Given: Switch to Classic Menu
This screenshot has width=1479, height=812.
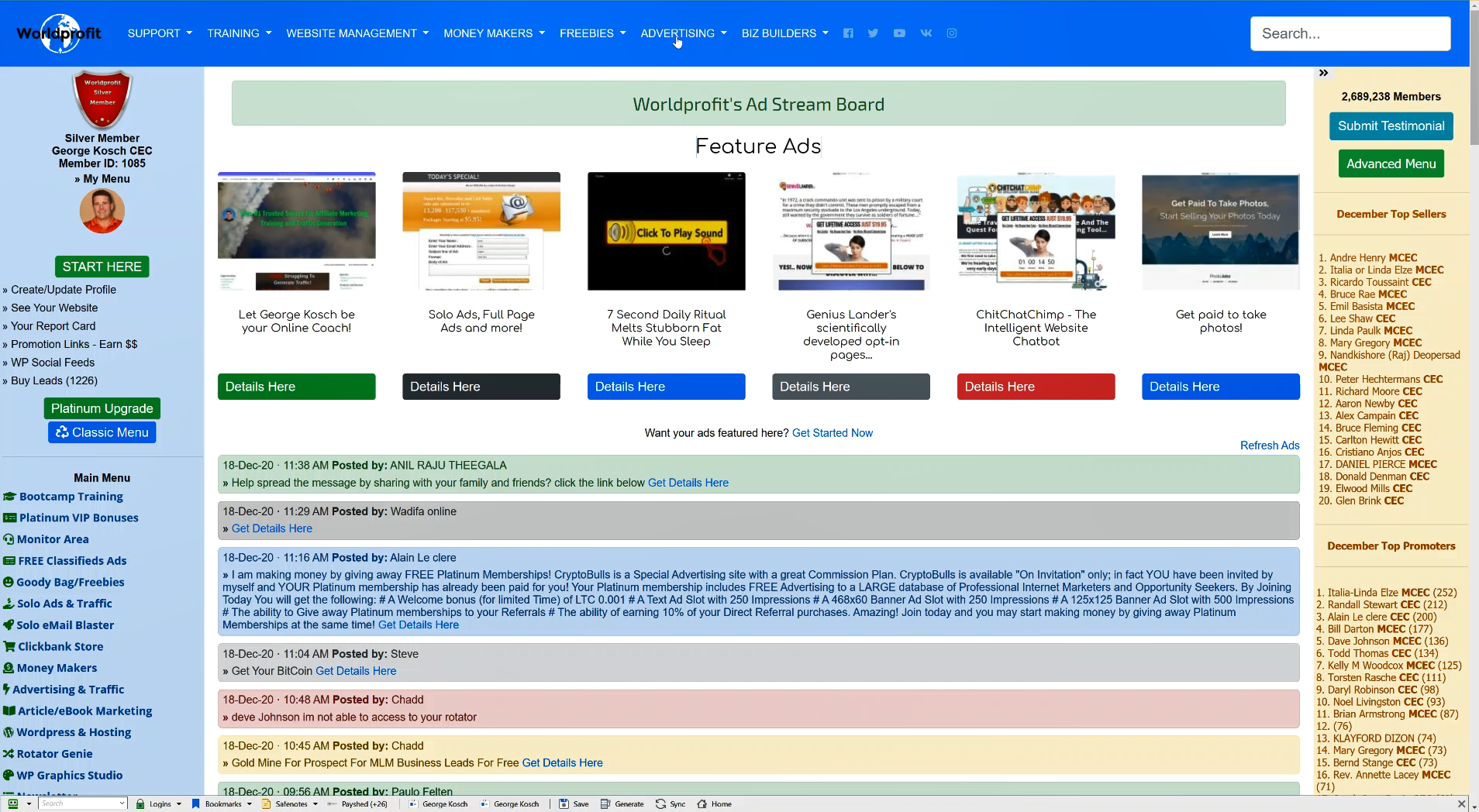Looking at the screenshot, I should click(102, 432).
